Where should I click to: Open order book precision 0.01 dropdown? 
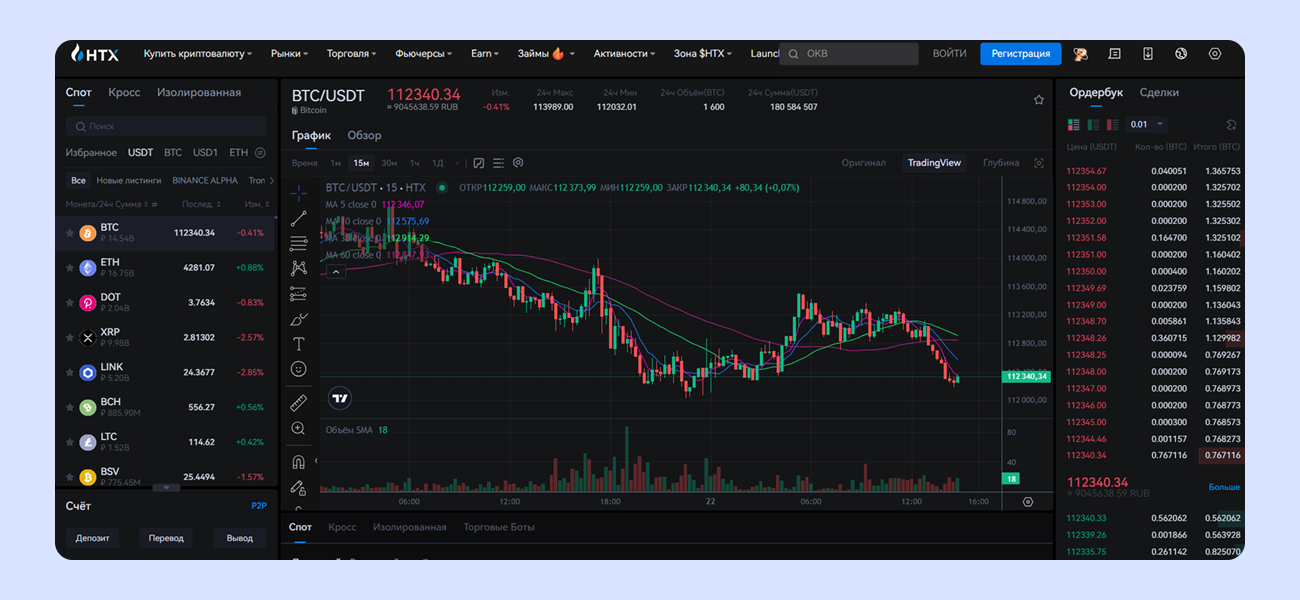pyautogui.click(x=1147, y=125)
